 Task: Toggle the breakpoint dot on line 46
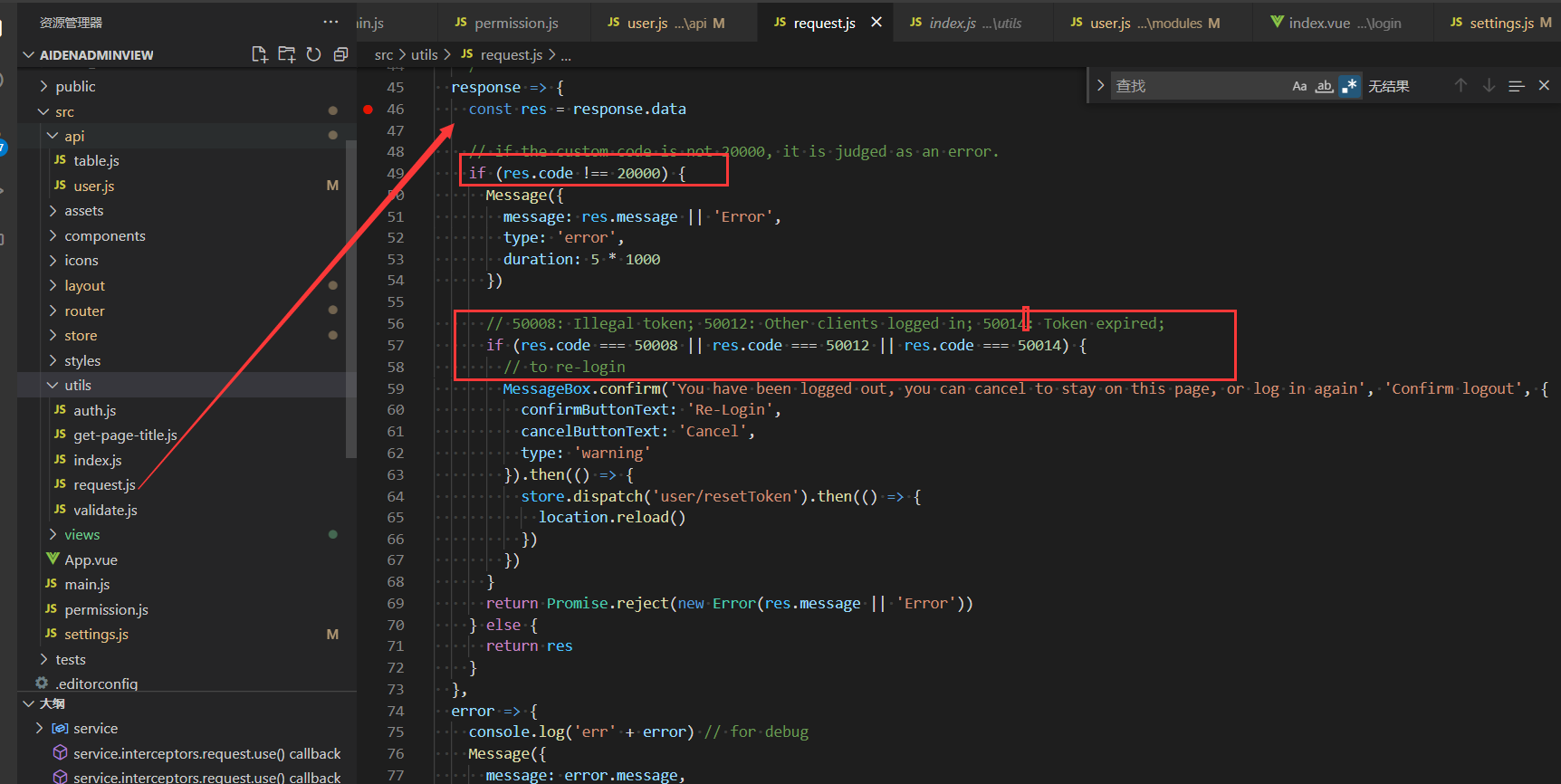(368, 109)
